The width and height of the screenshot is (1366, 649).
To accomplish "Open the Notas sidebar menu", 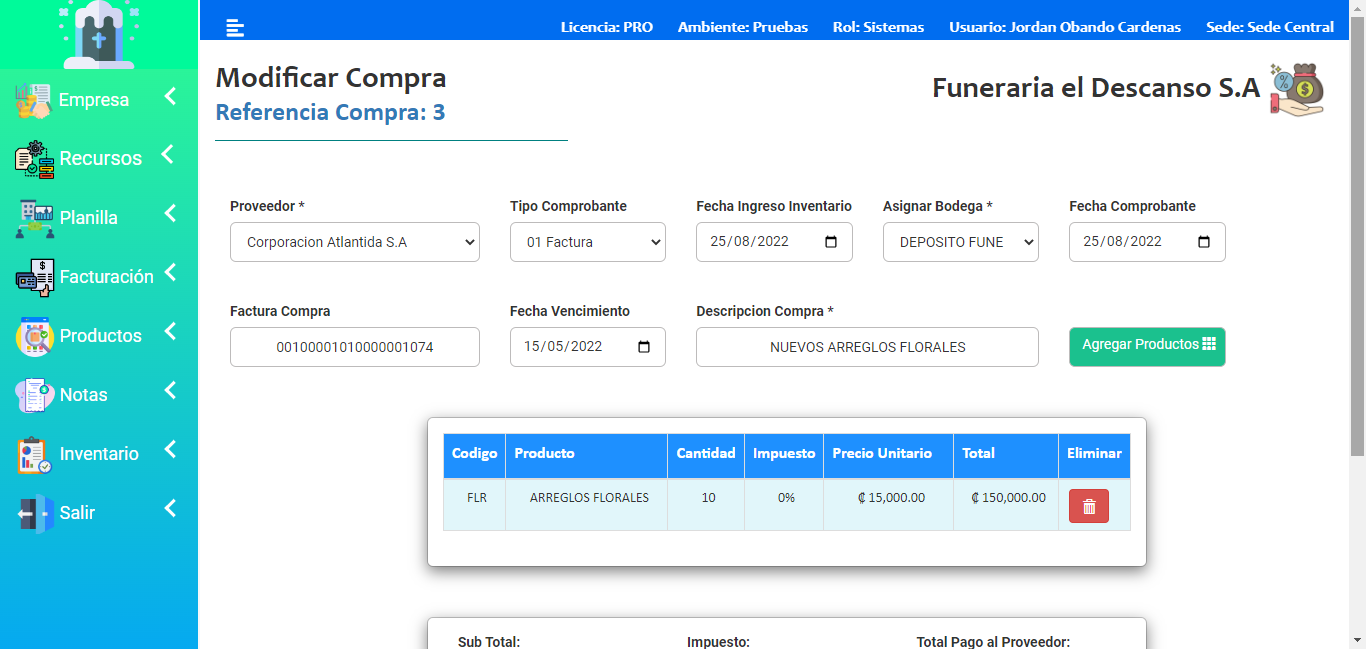I will tap(84, 395).
